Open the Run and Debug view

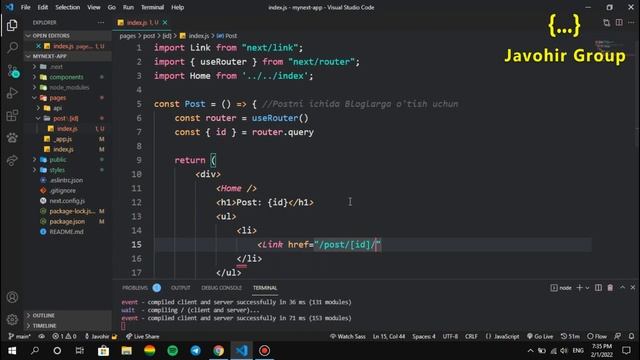tap(12, 93)
